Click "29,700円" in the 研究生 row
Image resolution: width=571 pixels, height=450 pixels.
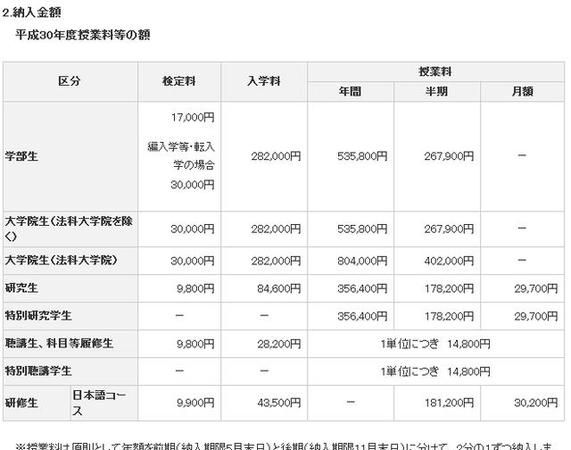click(x=536, y=289)
